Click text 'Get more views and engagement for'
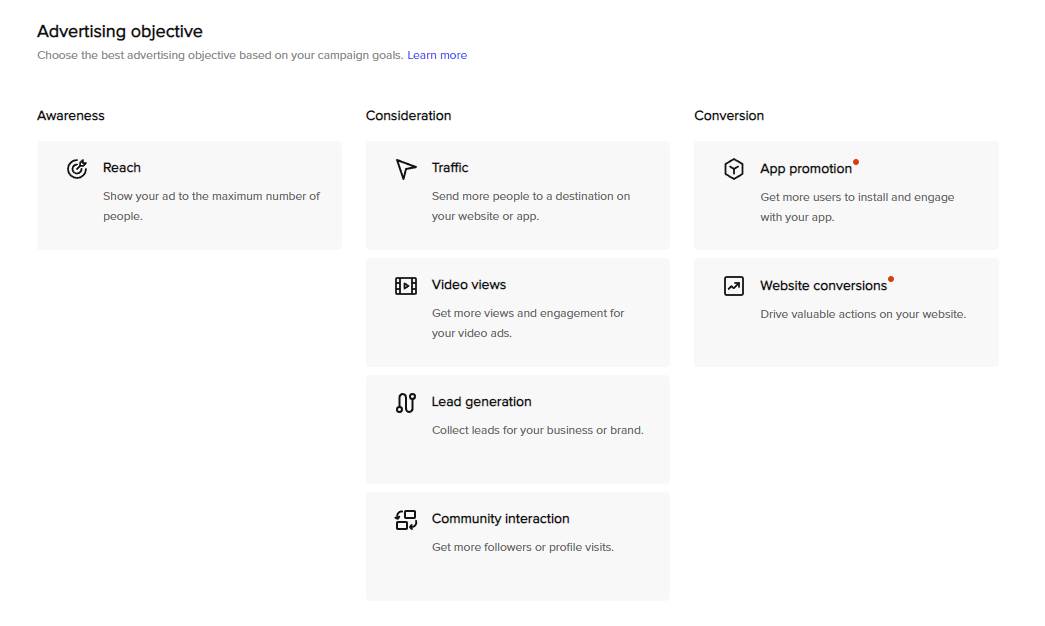The image size is (1045, 626). [528, 313]
